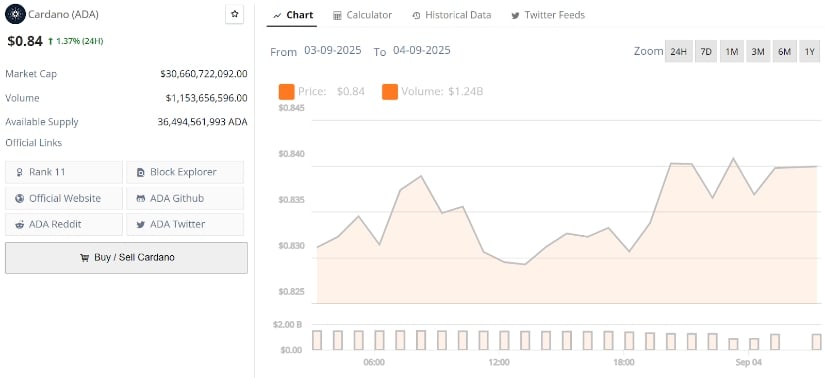
Task: Click the Cardano logo icon
Action: [x=15, y=14]
